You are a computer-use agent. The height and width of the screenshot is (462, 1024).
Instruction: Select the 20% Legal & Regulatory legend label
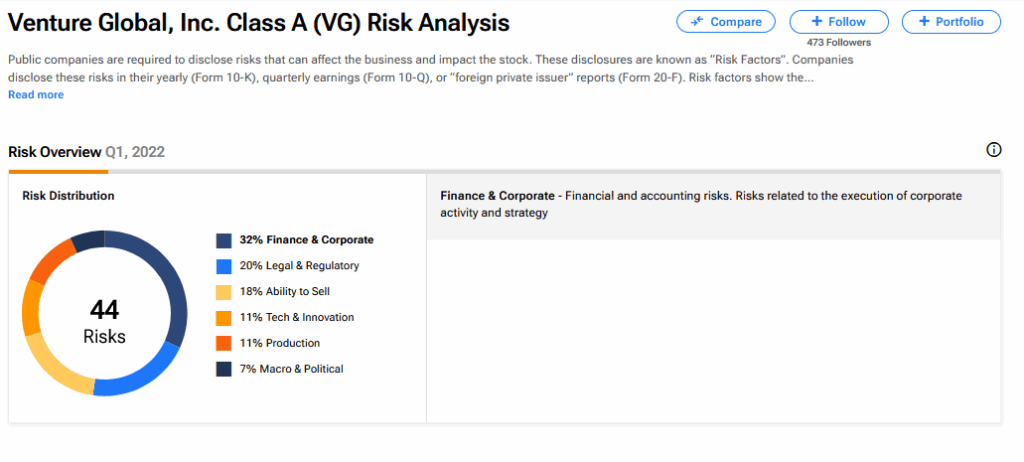[x=299, y=266]
